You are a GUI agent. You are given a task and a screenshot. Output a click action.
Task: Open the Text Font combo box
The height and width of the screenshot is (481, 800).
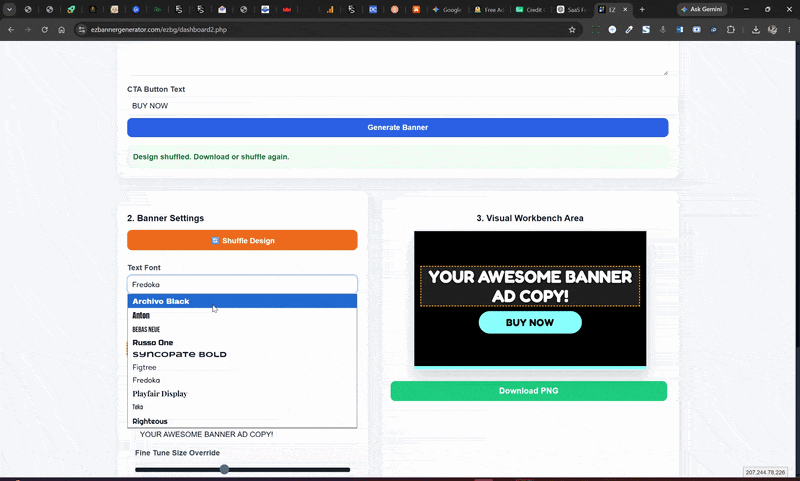click(242, 284)
